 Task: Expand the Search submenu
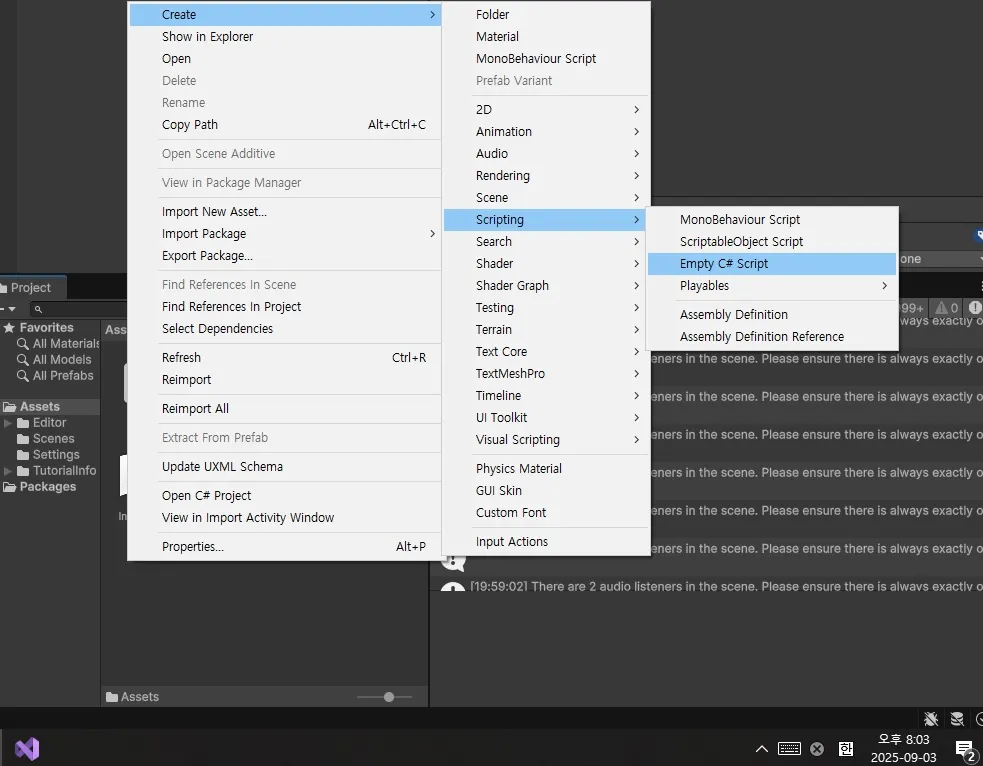(x=546, y=241)
